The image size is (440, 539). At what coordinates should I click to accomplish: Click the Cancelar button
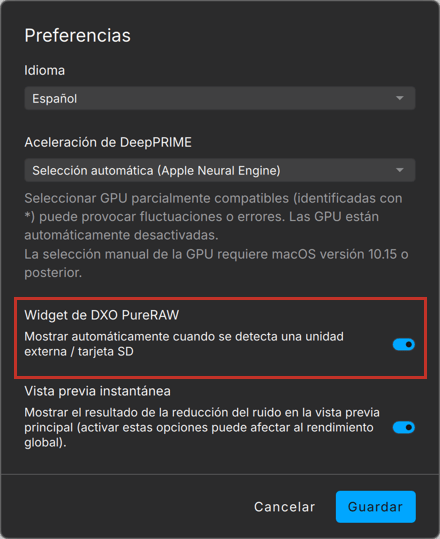click(x=284, y=507)
